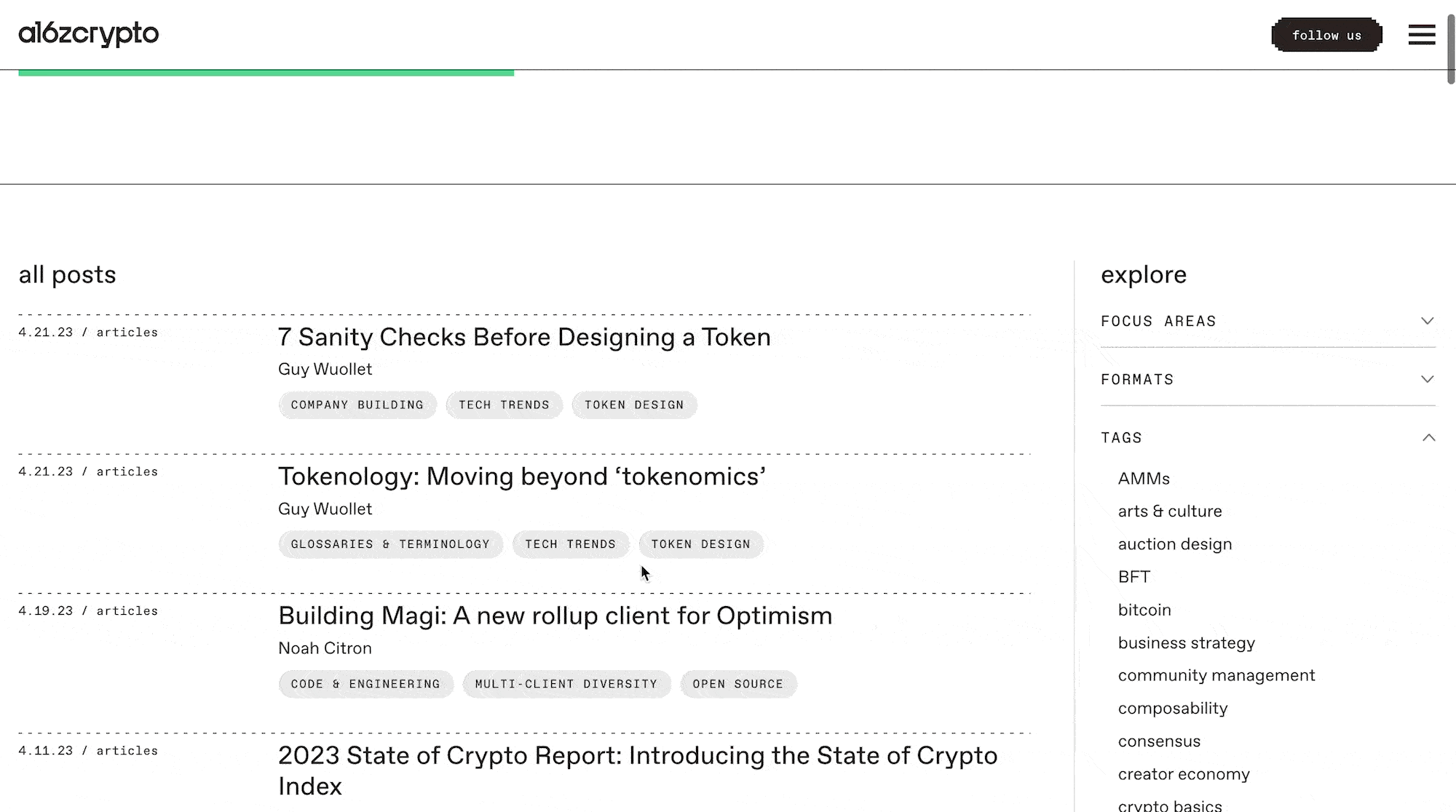This screenshot has height=812, width=1456.
Task: Expand the FOCUS AREAS section
Action: pos(1267,321)
